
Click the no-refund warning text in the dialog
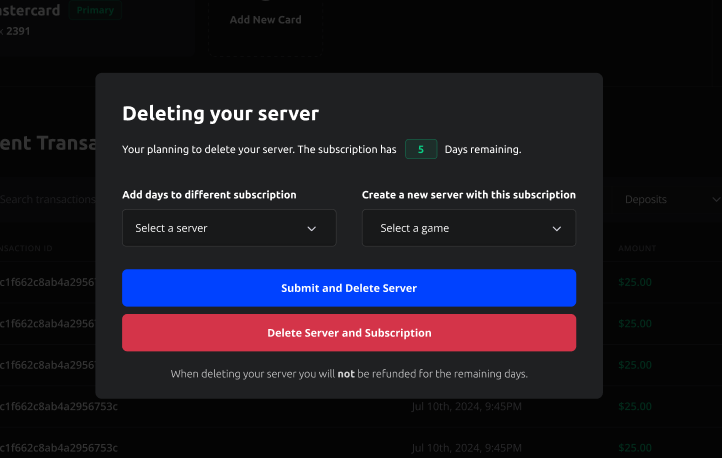pos(349,374)
